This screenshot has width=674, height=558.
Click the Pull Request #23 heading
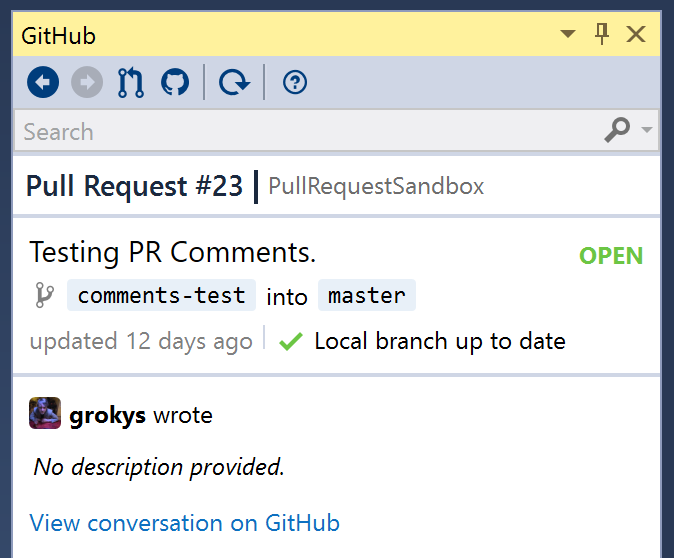pos(134,186)
